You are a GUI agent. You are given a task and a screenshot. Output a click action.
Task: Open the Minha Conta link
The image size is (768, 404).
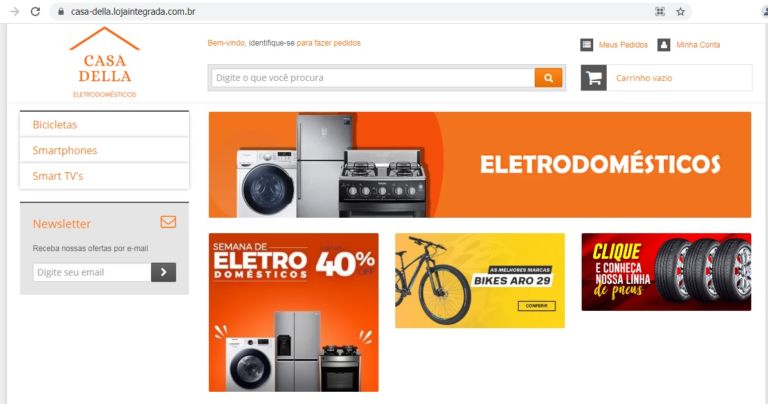point(698,45)
